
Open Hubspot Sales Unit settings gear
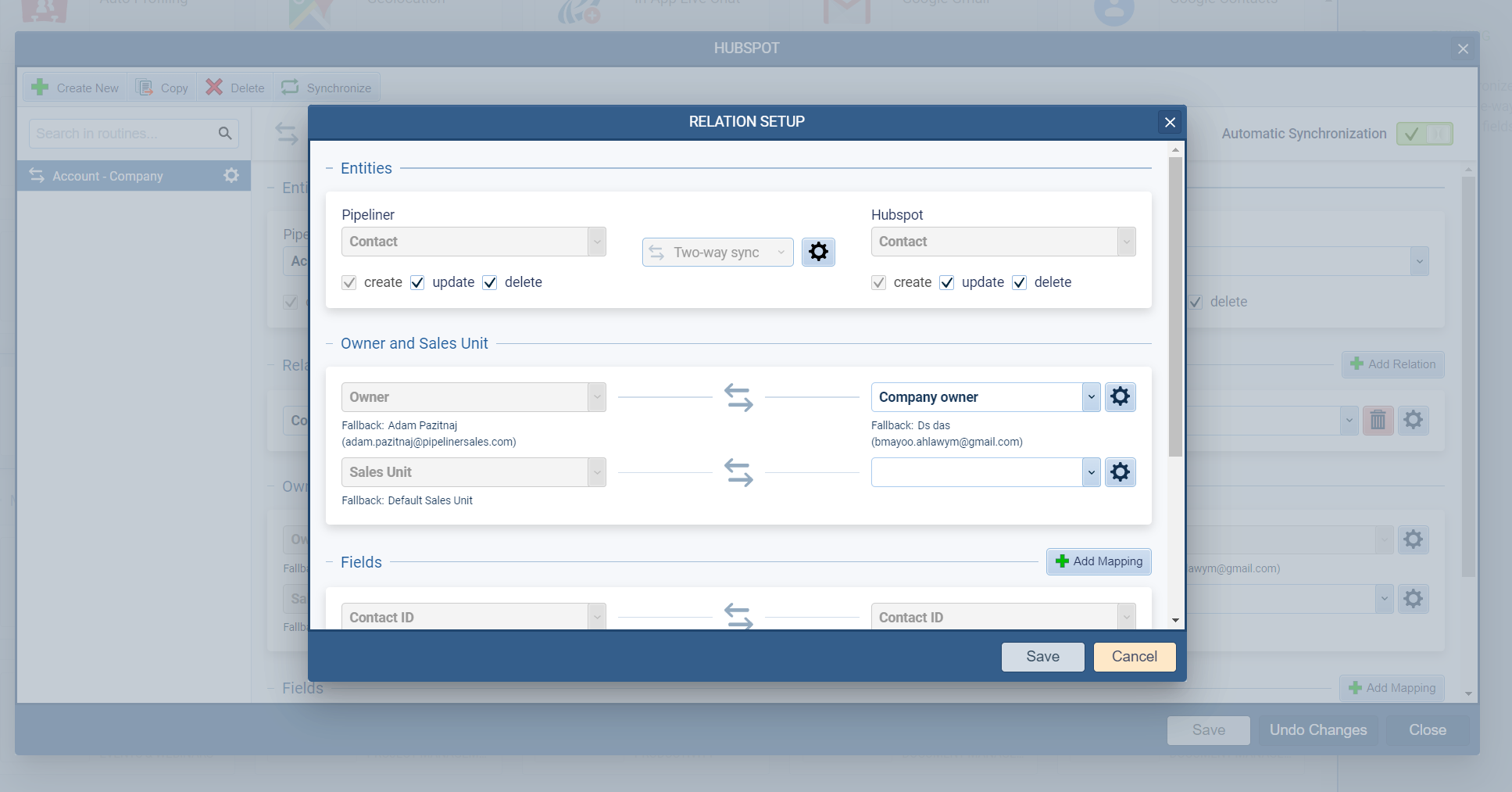(x=1120, y=472)
